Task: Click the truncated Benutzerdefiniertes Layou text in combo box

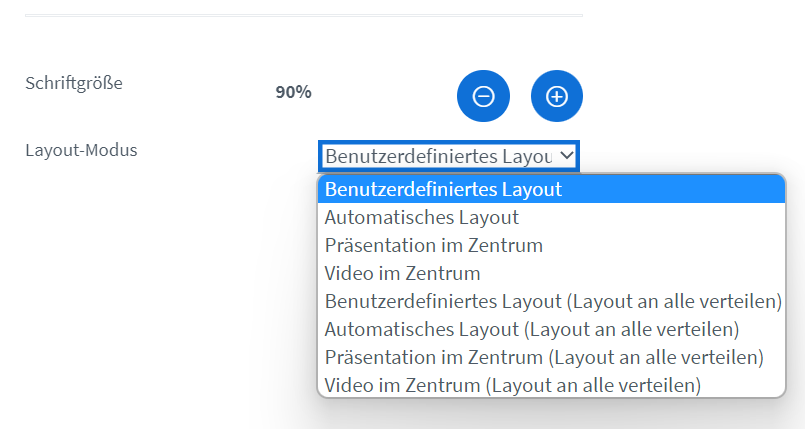Action: [439, 156]
